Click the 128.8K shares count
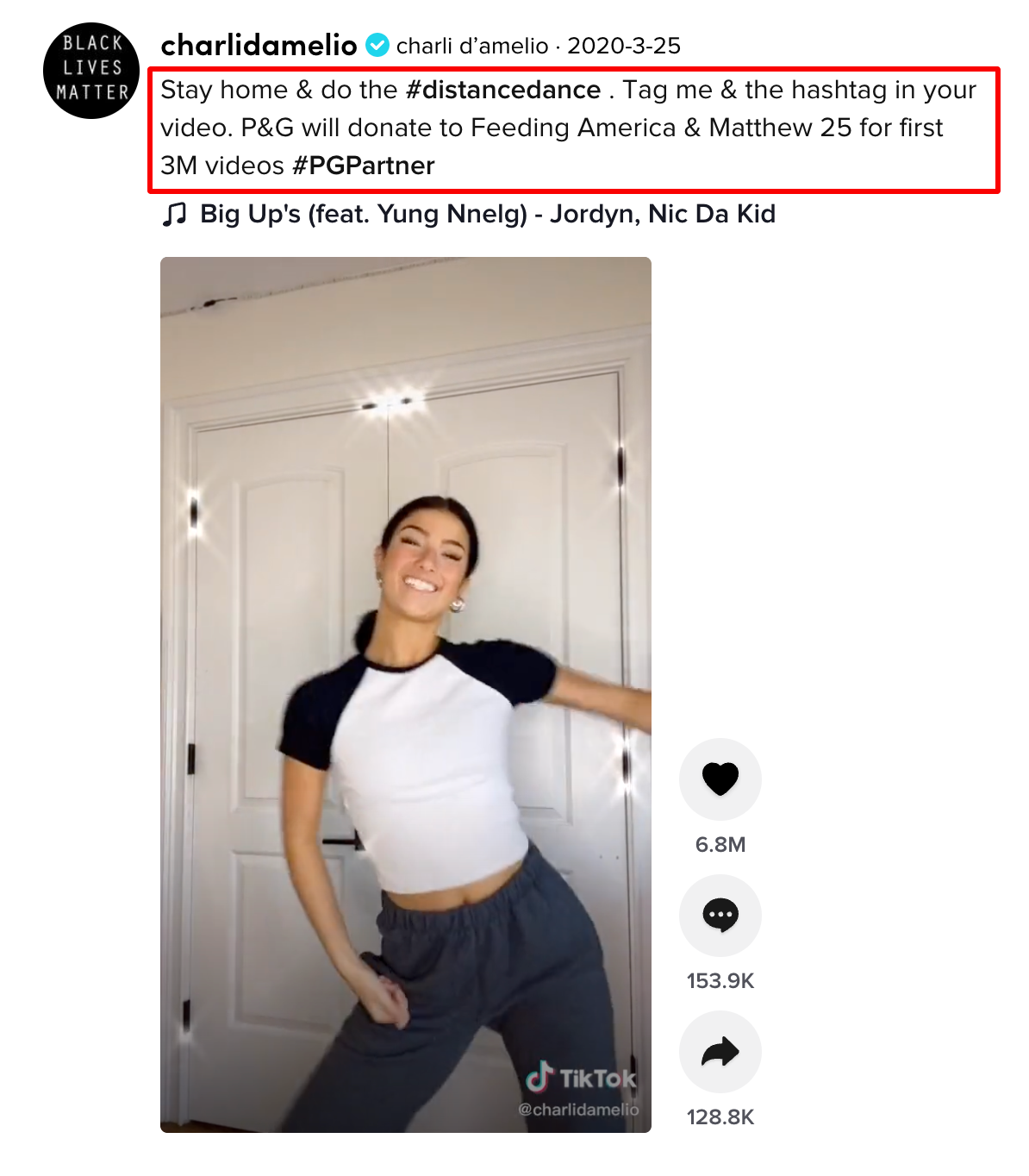This screenshot has height=1176, width=1029. click(720, 1117)
